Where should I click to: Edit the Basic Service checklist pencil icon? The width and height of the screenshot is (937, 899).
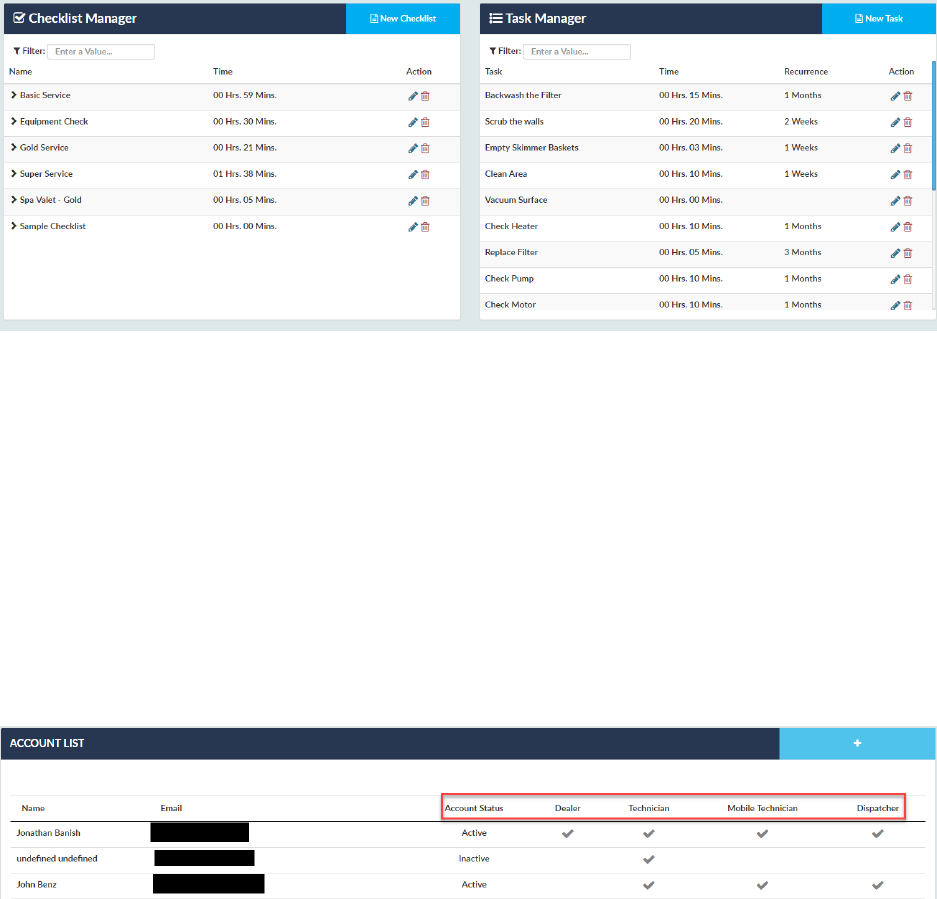[x=412, y=96]
